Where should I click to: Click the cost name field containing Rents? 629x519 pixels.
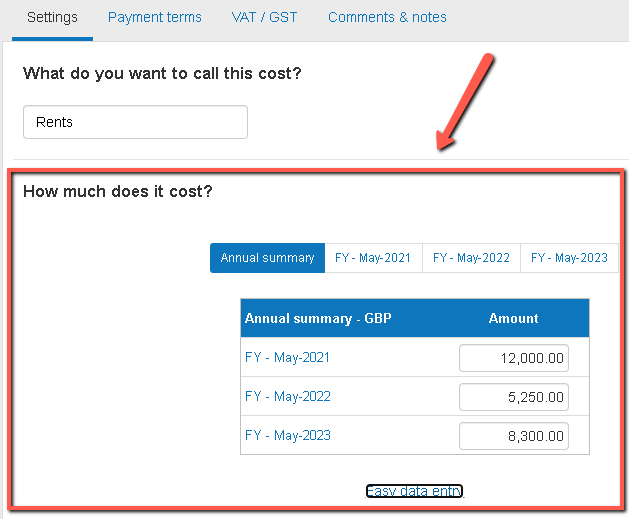135,122
